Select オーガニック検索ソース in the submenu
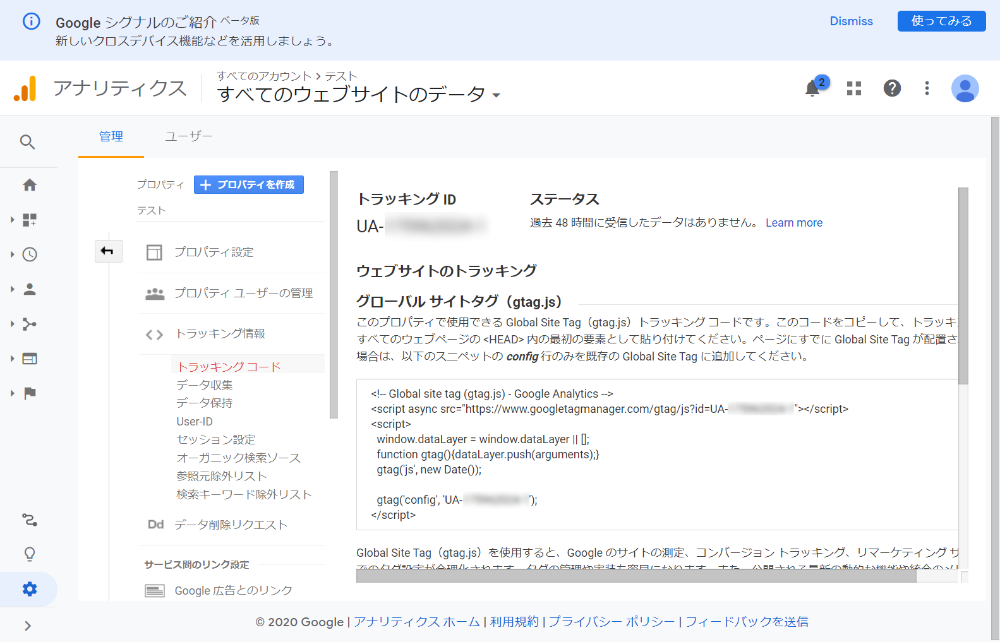The height and width of the screenshot is (642, 1000). [x=239, y=458]
